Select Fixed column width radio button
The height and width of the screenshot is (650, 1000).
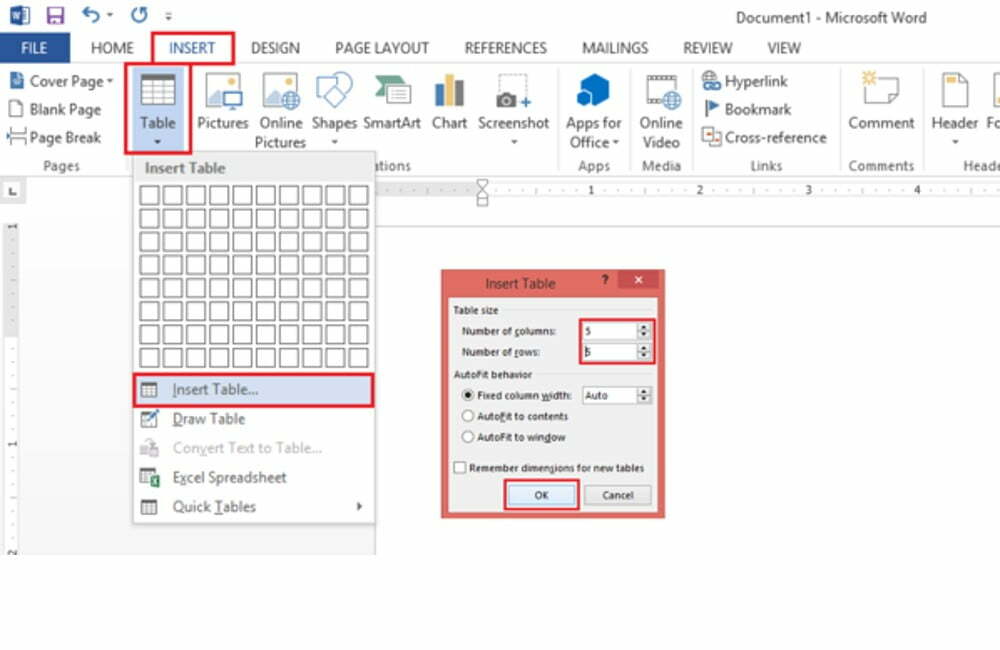(x=468, y=396)
